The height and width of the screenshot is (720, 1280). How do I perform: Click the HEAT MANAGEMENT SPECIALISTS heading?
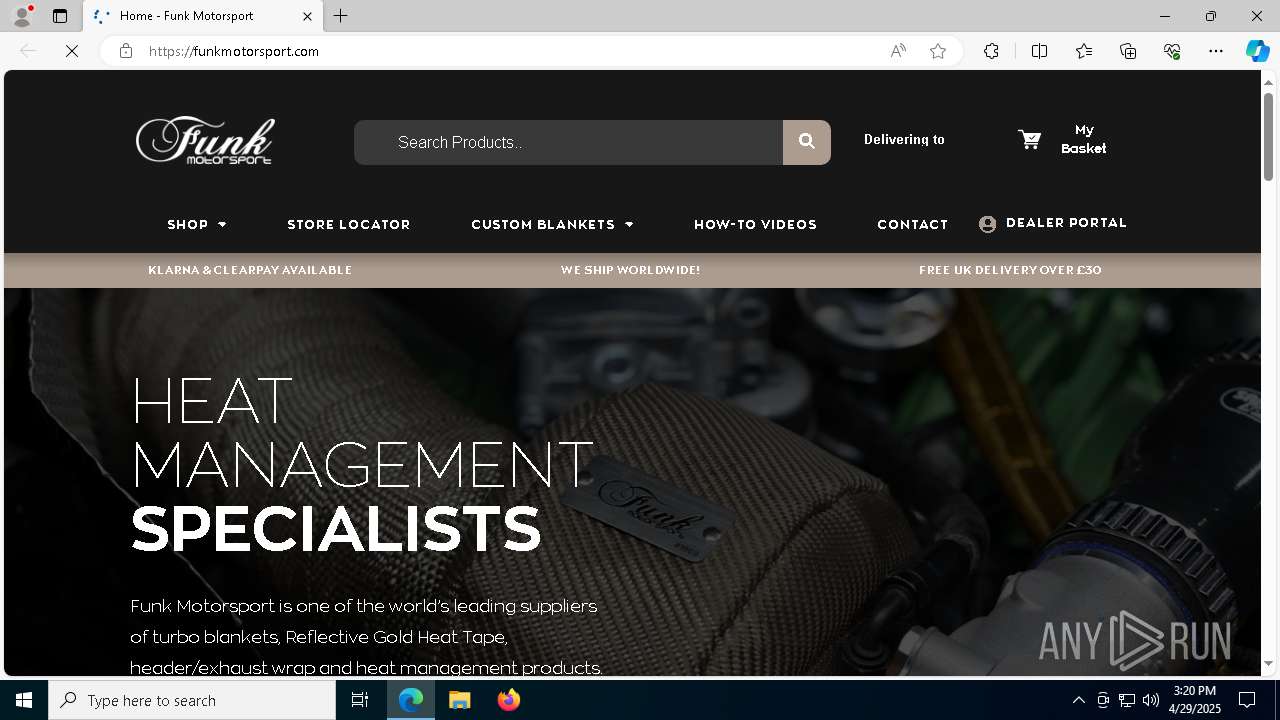[362, 463]
